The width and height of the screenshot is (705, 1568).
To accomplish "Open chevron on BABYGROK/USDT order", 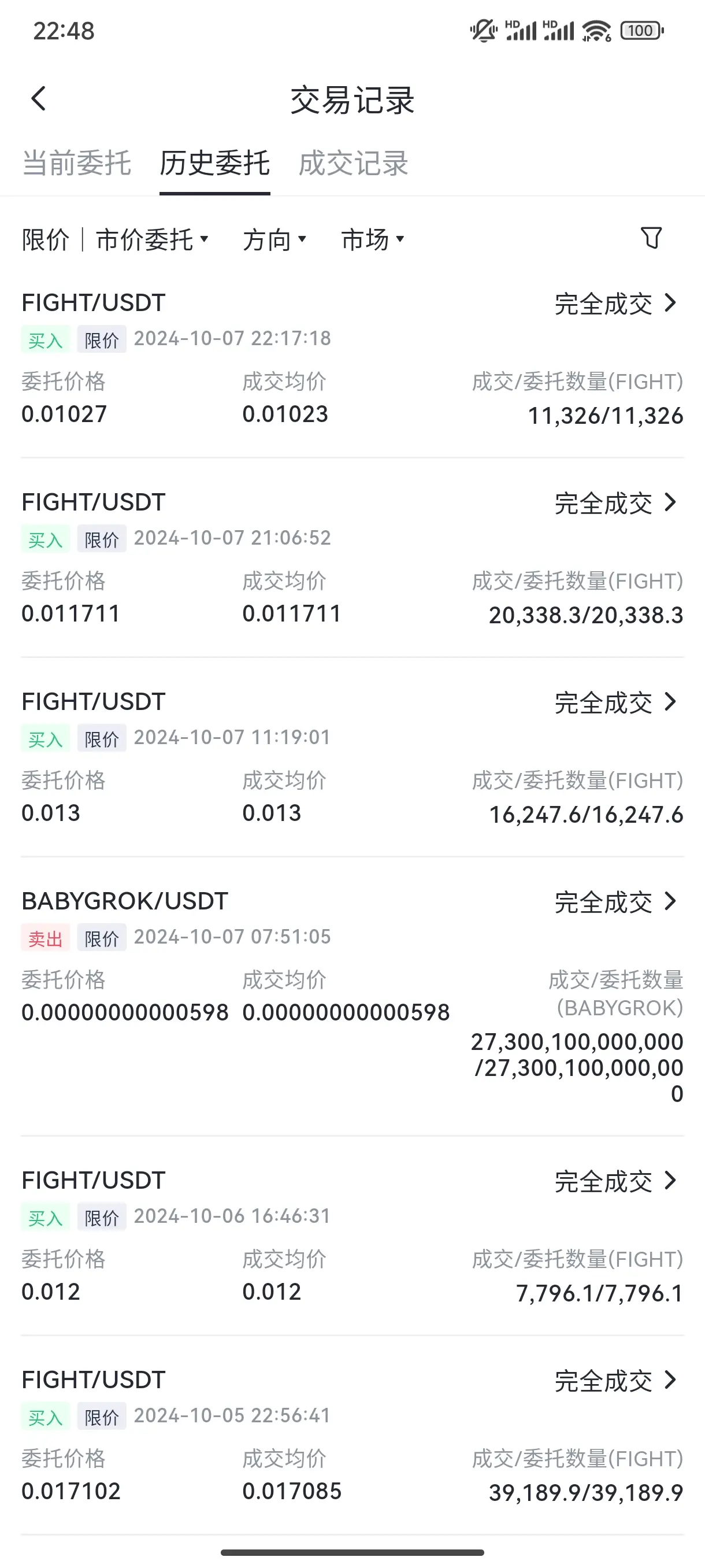I will click(x=670, y=901).
